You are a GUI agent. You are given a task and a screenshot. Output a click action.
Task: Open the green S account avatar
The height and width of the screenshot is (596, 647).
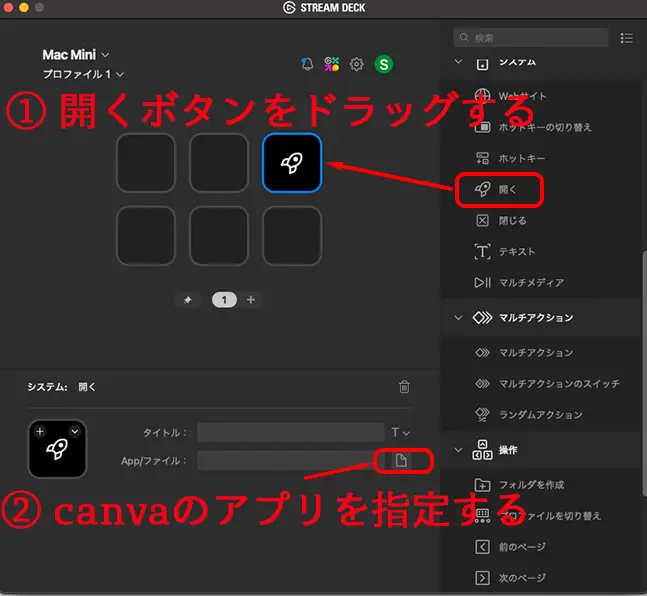(x=384, y=64)
